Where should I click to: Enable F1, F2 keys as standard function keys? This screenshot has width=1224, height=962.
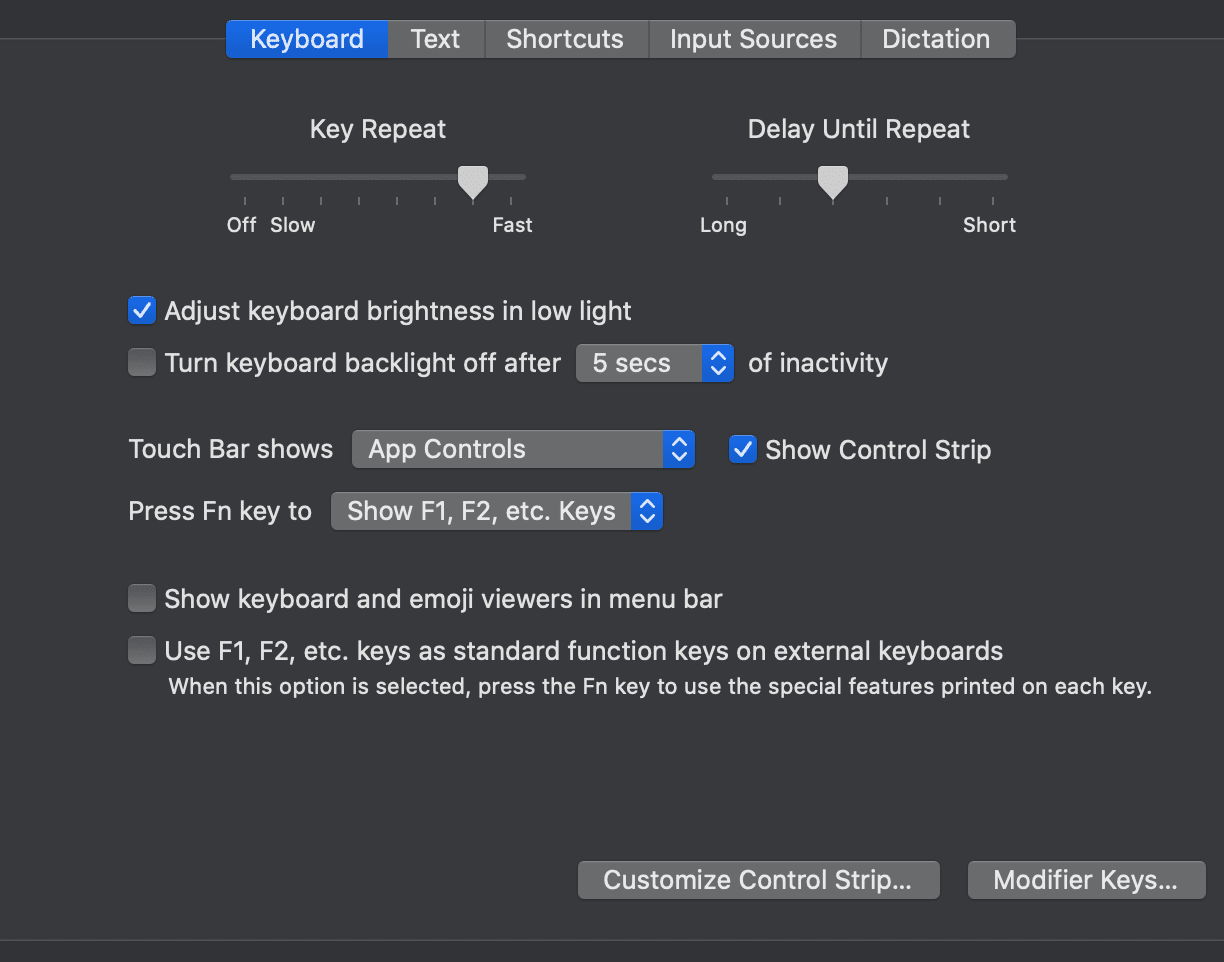pyautogui.click(x=142, y=652)
